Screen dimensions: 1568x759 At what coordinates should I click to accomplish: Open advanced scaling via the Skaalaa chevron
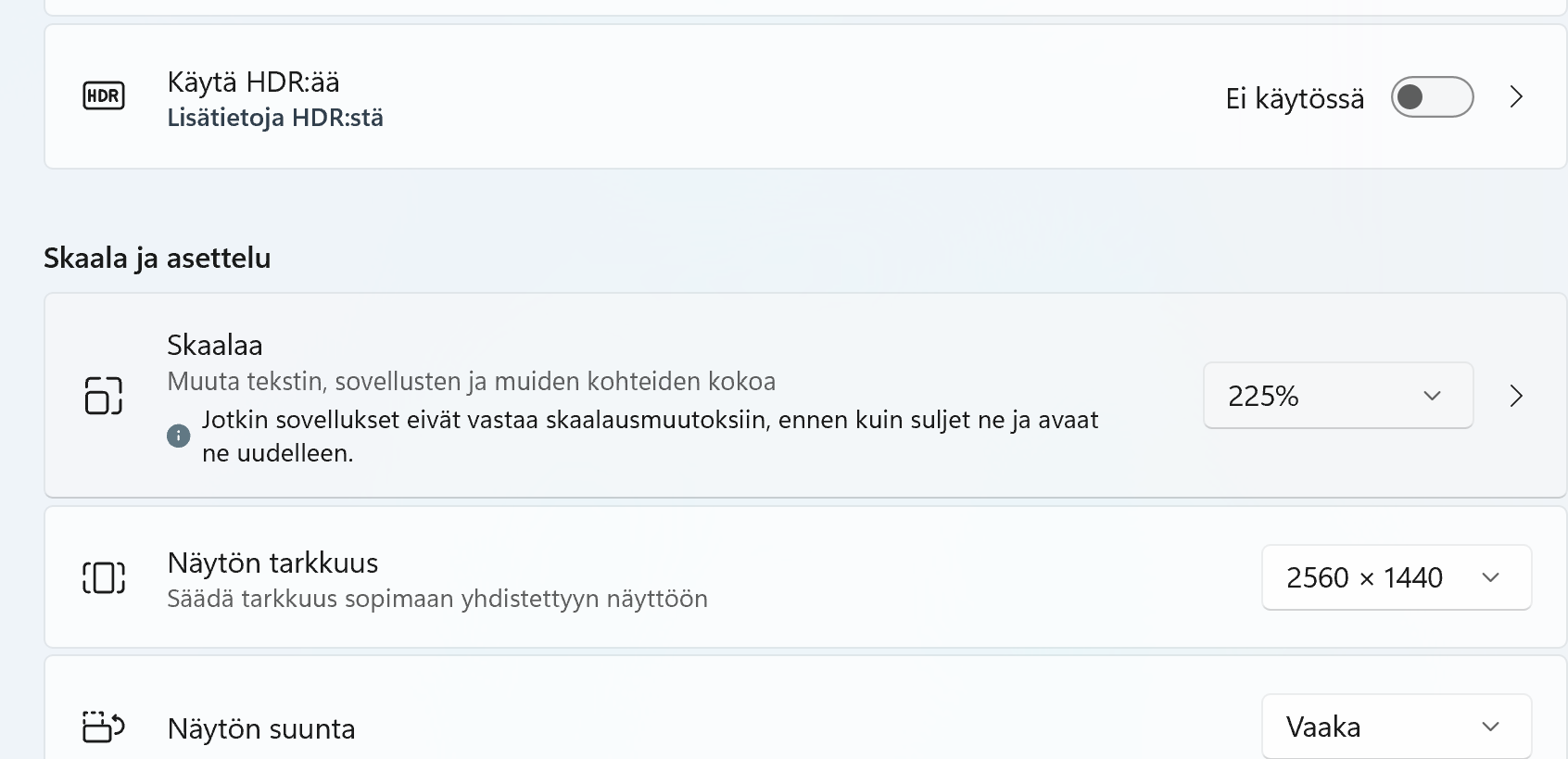tap(1516, 396)
